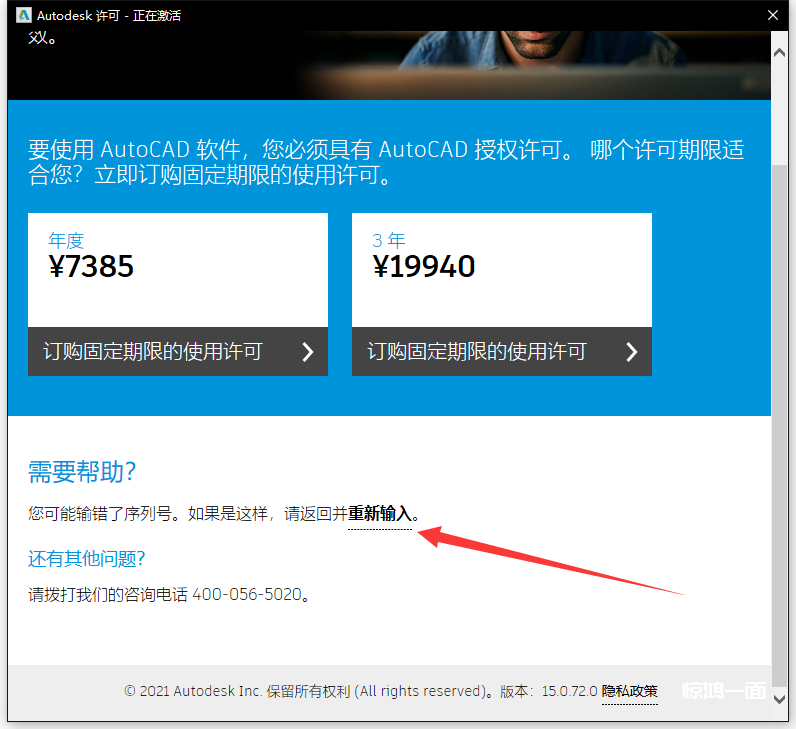
Task: Click the scroll down arrow
Action: click(779, 699)
